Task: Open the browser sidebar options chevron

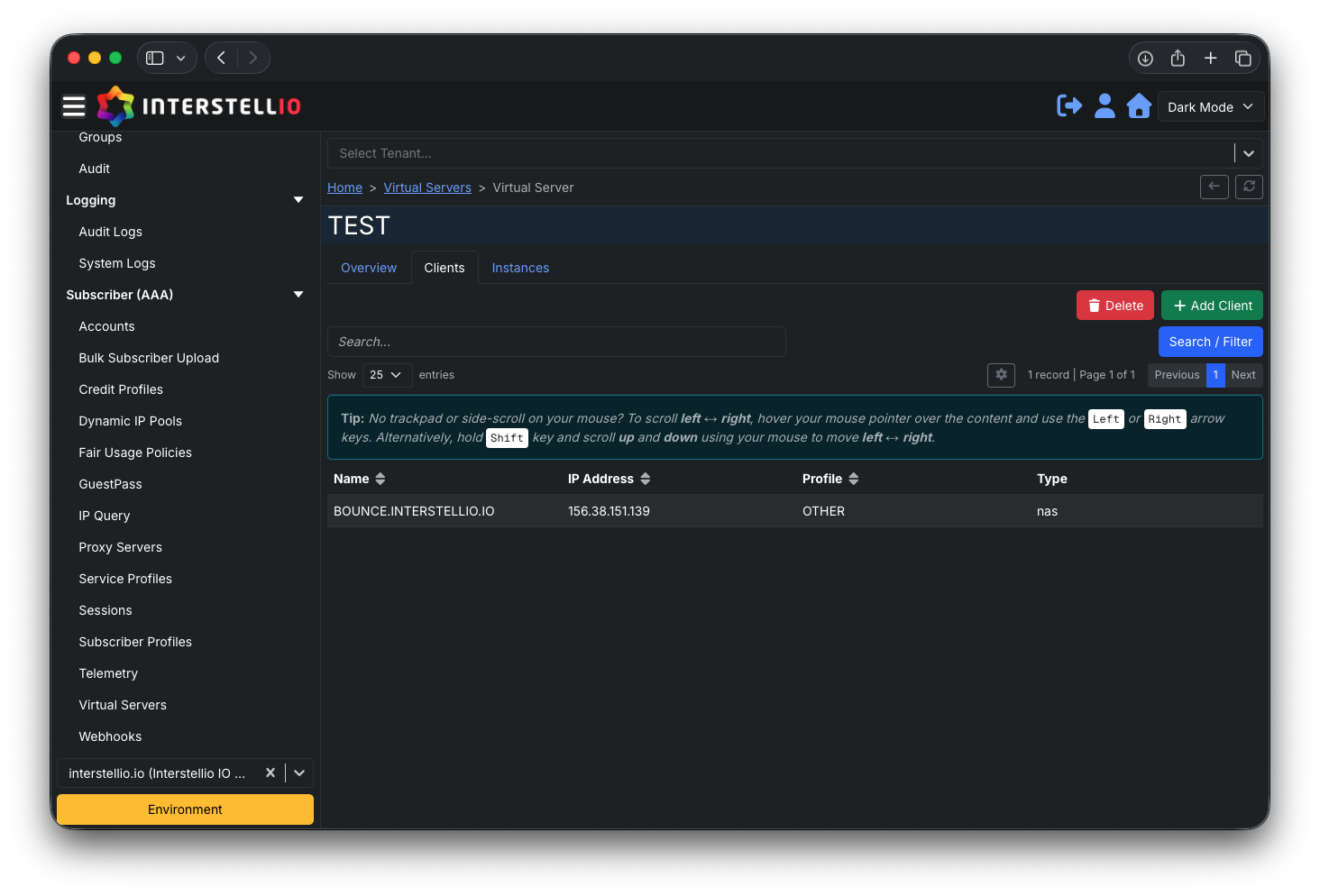Action: click(180, 58)
